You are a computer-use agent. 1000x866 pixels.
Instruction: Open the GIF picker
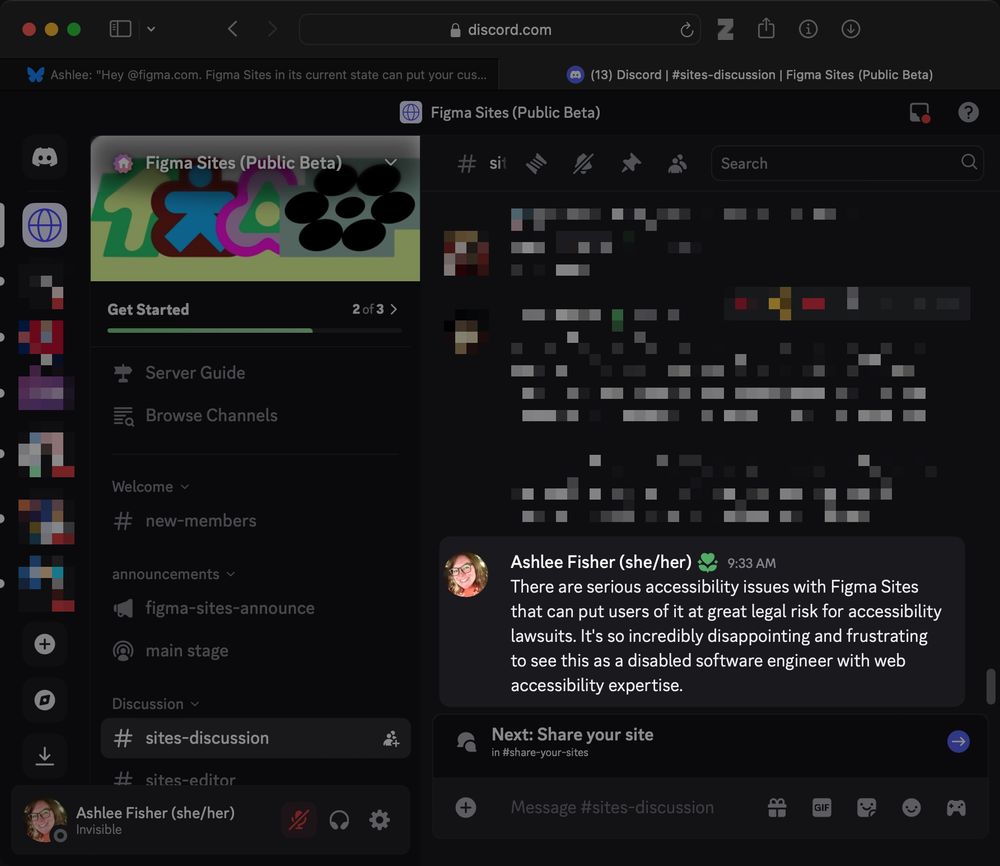tap(821, 807)
